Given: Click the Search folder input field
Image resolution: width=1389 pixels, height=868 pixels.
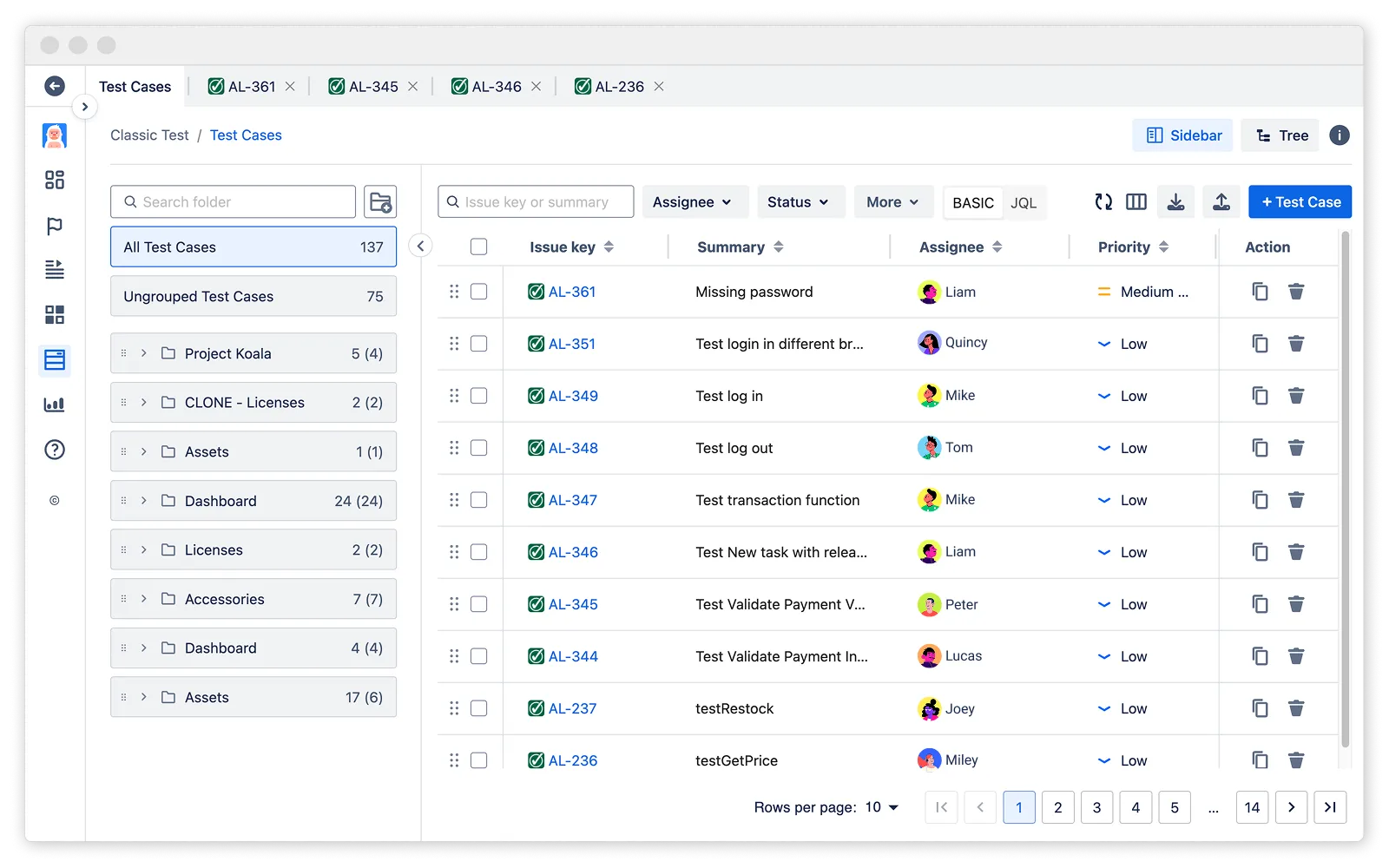Looking at the screenshot, I should (x=233, y=202).
